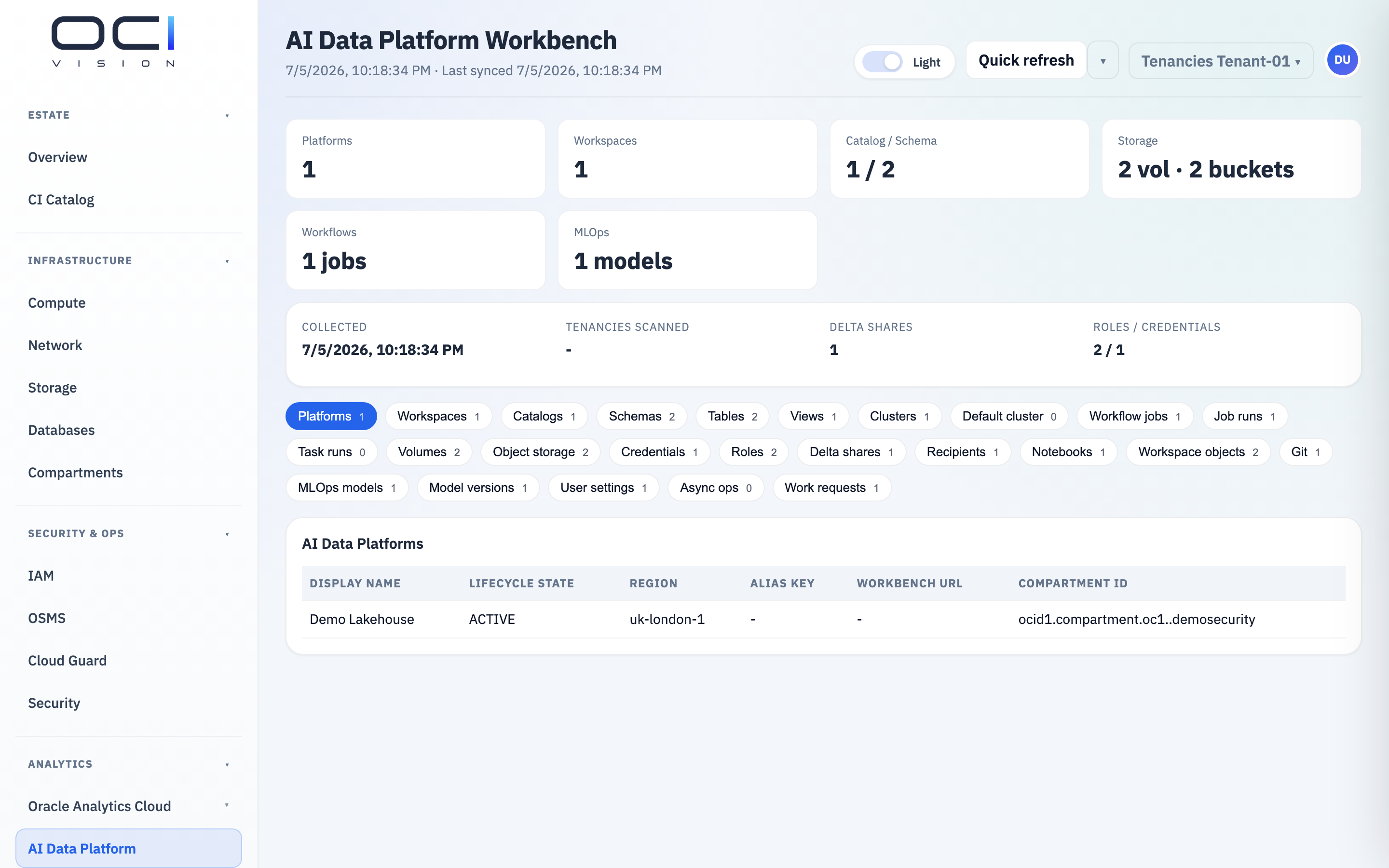Open the Workflow jobs tab
This screenshot has height=868, width=1389.
click(1135, 416)
